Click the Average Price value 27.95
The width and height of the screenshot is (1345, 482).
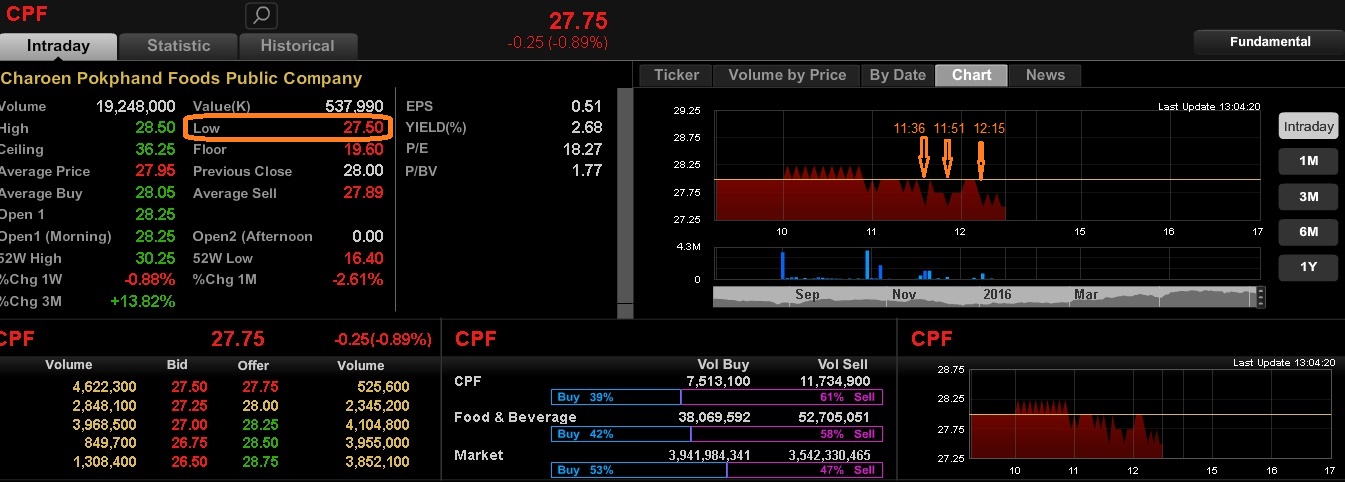(x=155, y=171)
